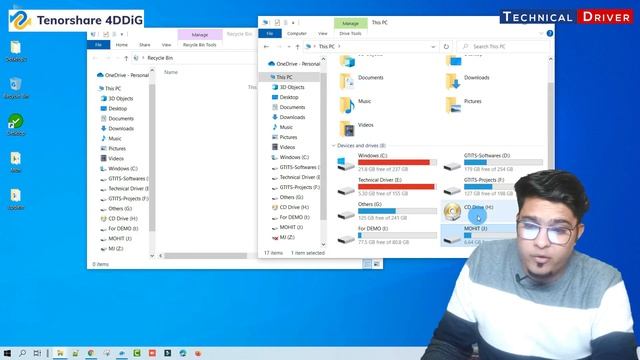Open View tab in Recycle Bin window
Viewport: 640px width, 360px height.
166,45
